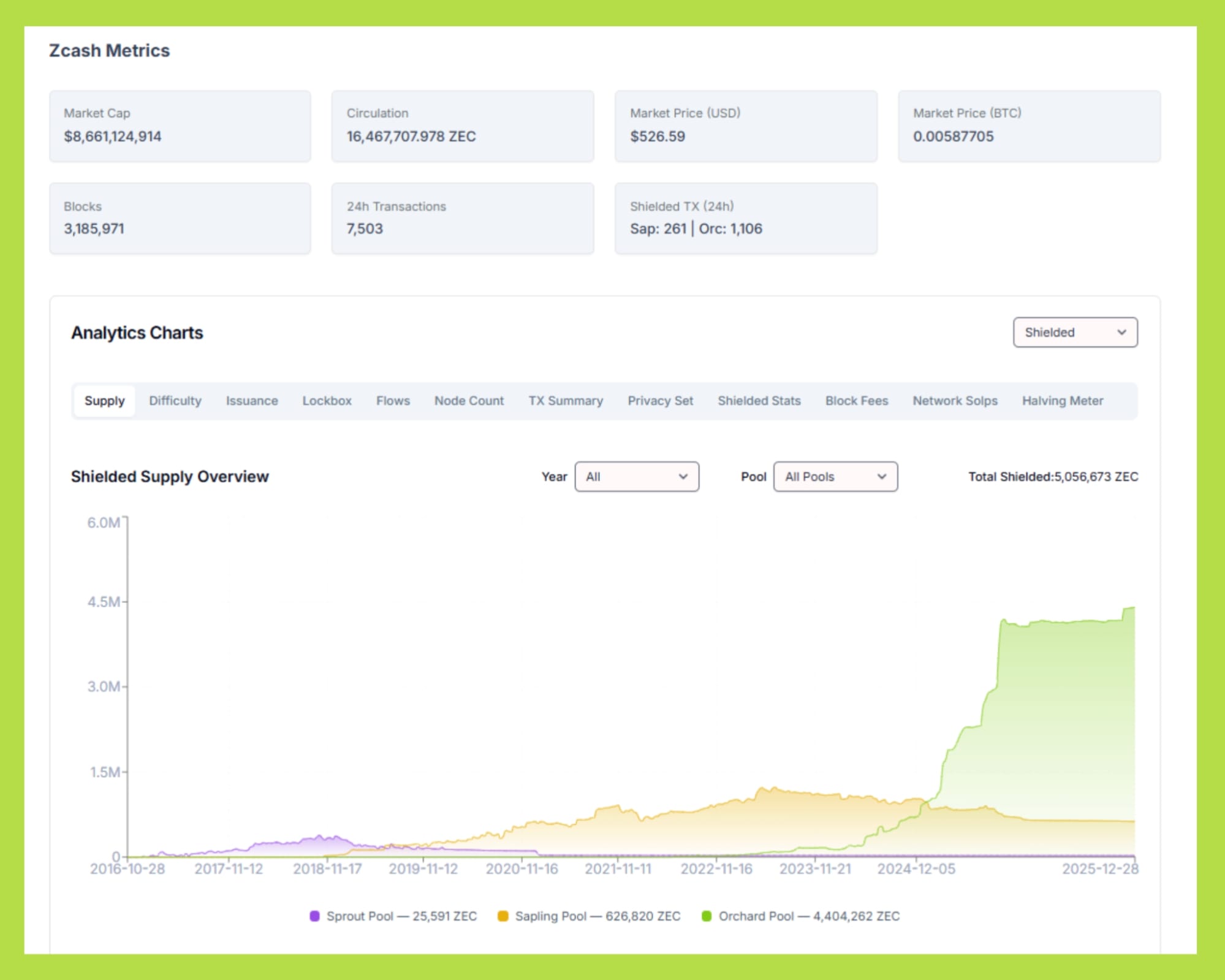Switch to TX Summary tab
Image resolution: width=1225 pixels, height=980 pixels.
tap(565, 401)
